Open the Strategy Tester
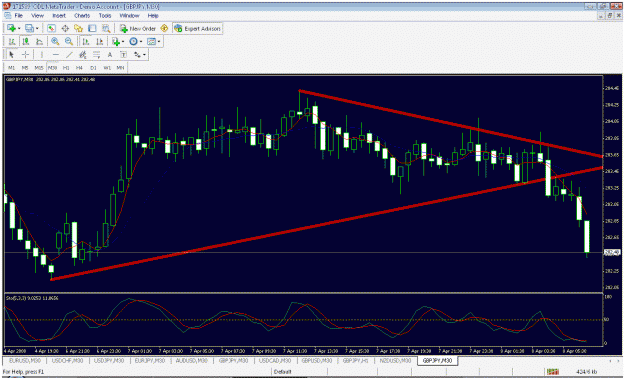The width and height of the screenshot is (625, 378). (x=106, y=28)
